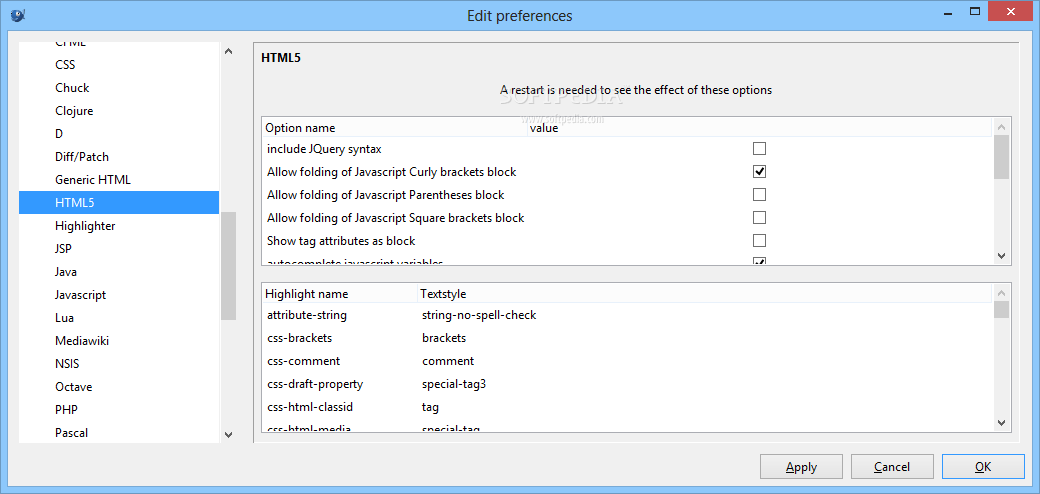Click the options table scroll down arrow
This screenshot has height=494, width=1040.
[x=1002, y=256]
